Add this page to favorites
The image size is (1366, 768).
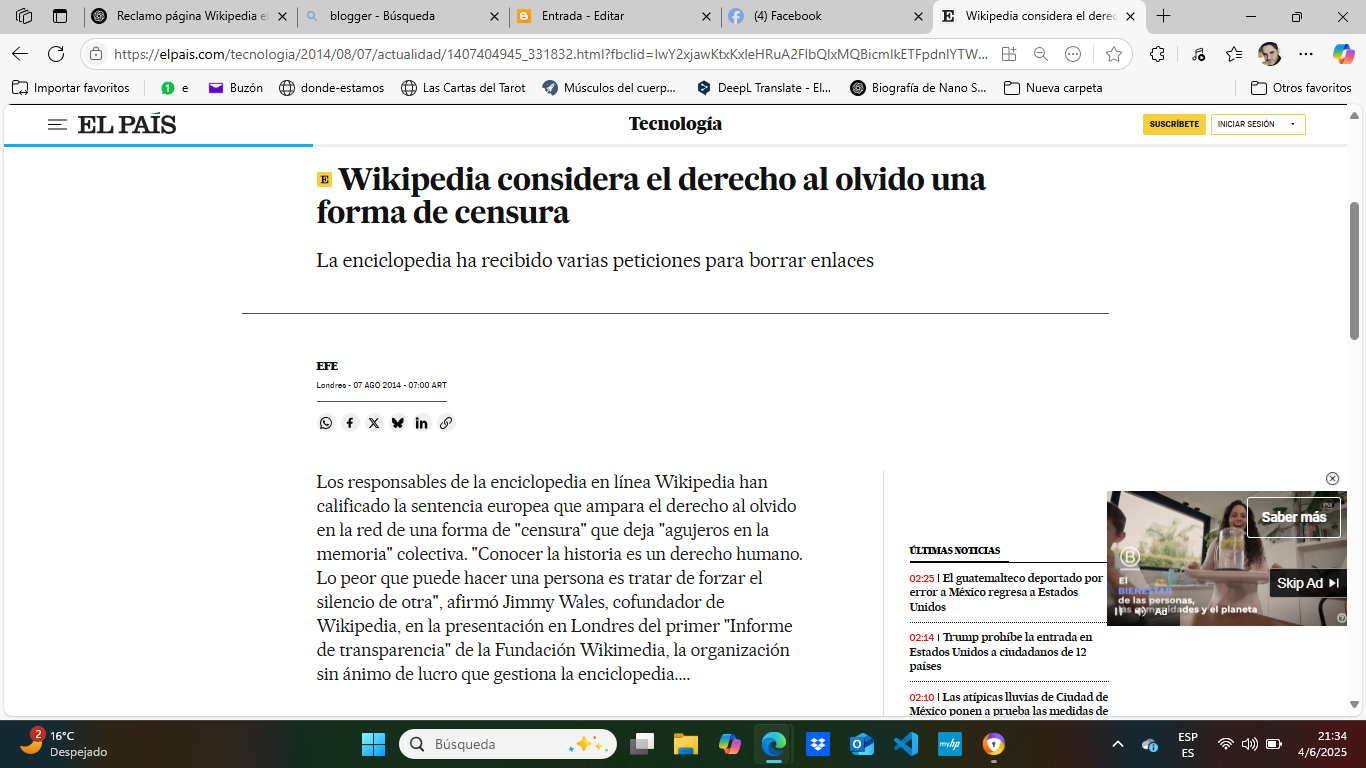pyautogui.click(x=1114, y=54)
